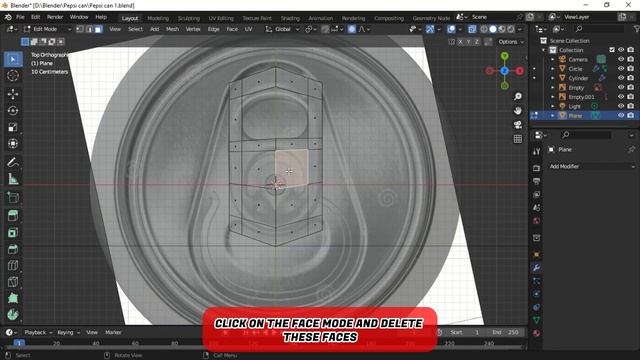Switch to the Shading workspace tab
This screenshot has height=360, width=640.
tap(290, 18)
